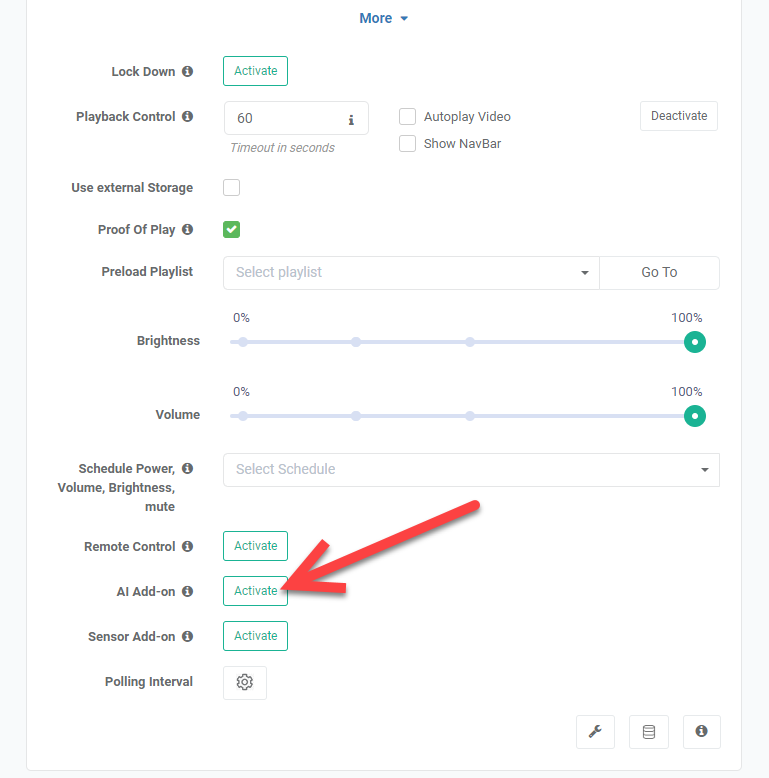Check the Use external Storage box
The width and height of the screenshot is (769, 778).
pyautogui.click(x=231, y=188)
